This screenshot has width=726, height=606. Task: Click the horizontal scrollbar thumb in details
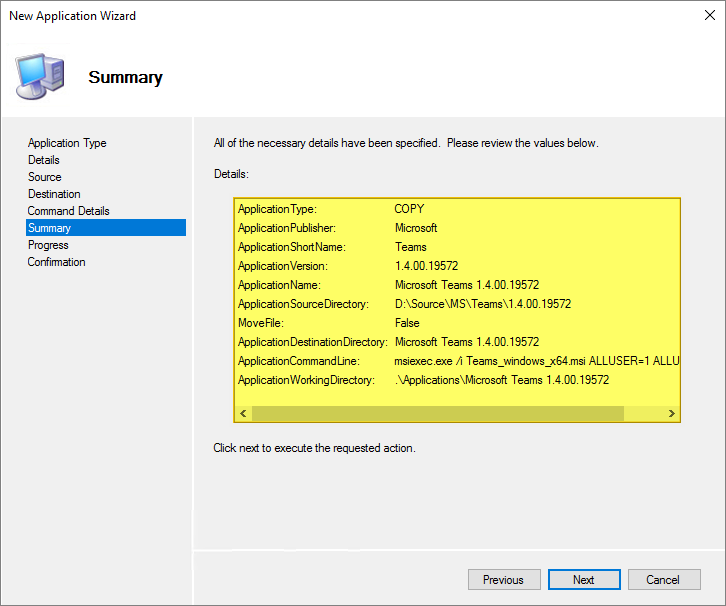pyautogui.click(x=437, y=414)
